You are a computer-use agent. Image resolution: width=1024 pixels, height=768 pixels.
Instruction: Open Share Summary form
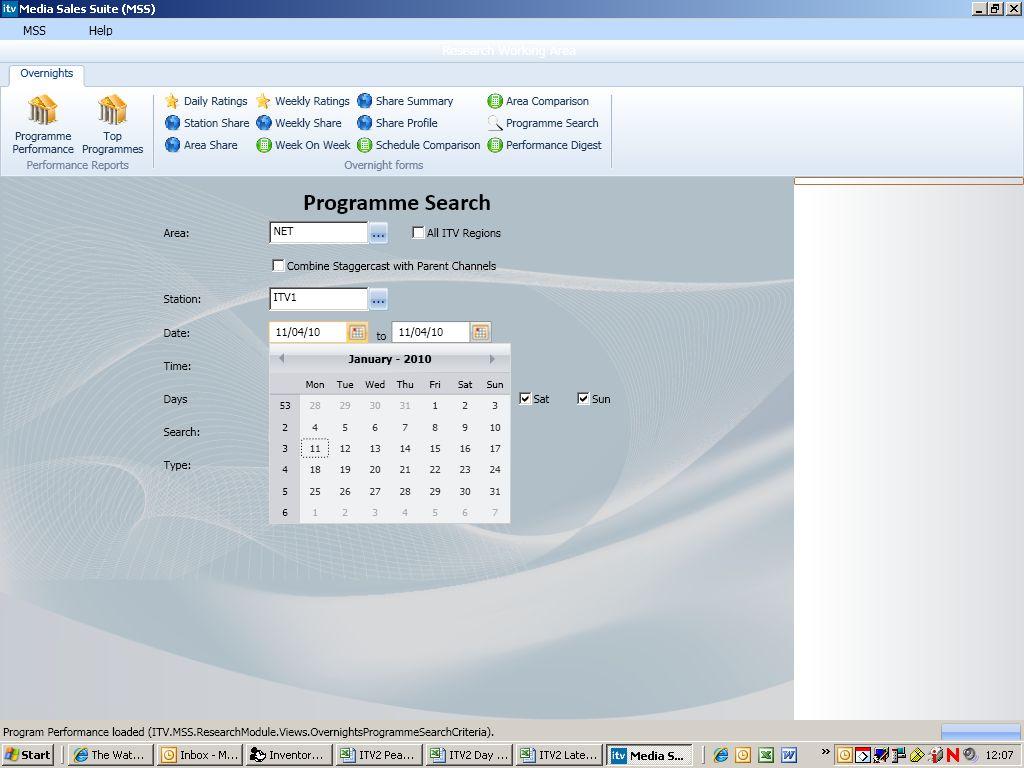(x=405, y=101)
